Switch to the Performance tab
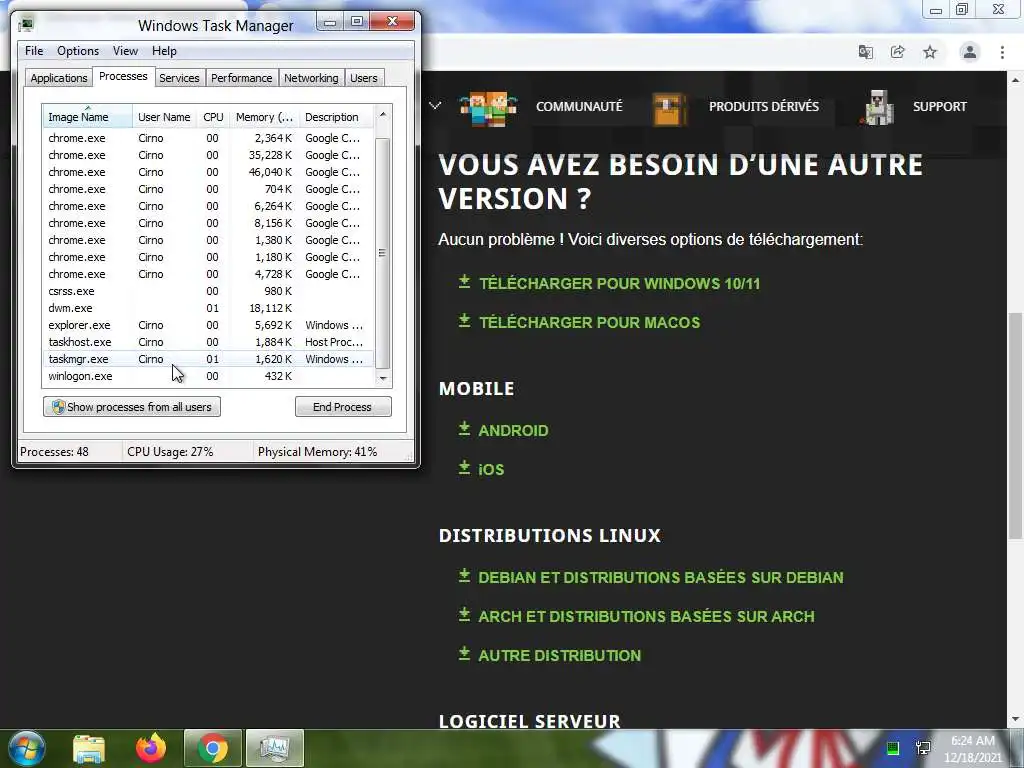Image resolution: width=1024 pixels, height=768 pixels. (x=242, y=78)
